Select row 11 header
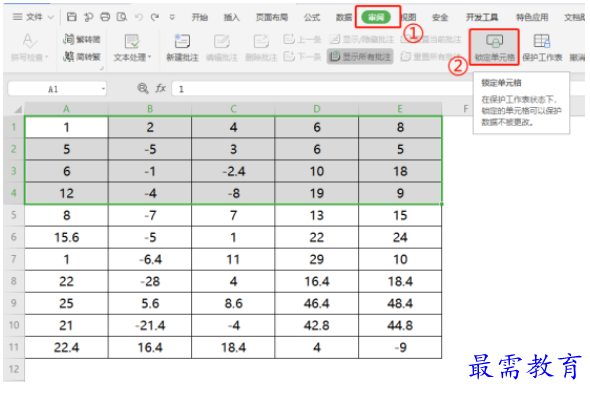 coord(14,347)
